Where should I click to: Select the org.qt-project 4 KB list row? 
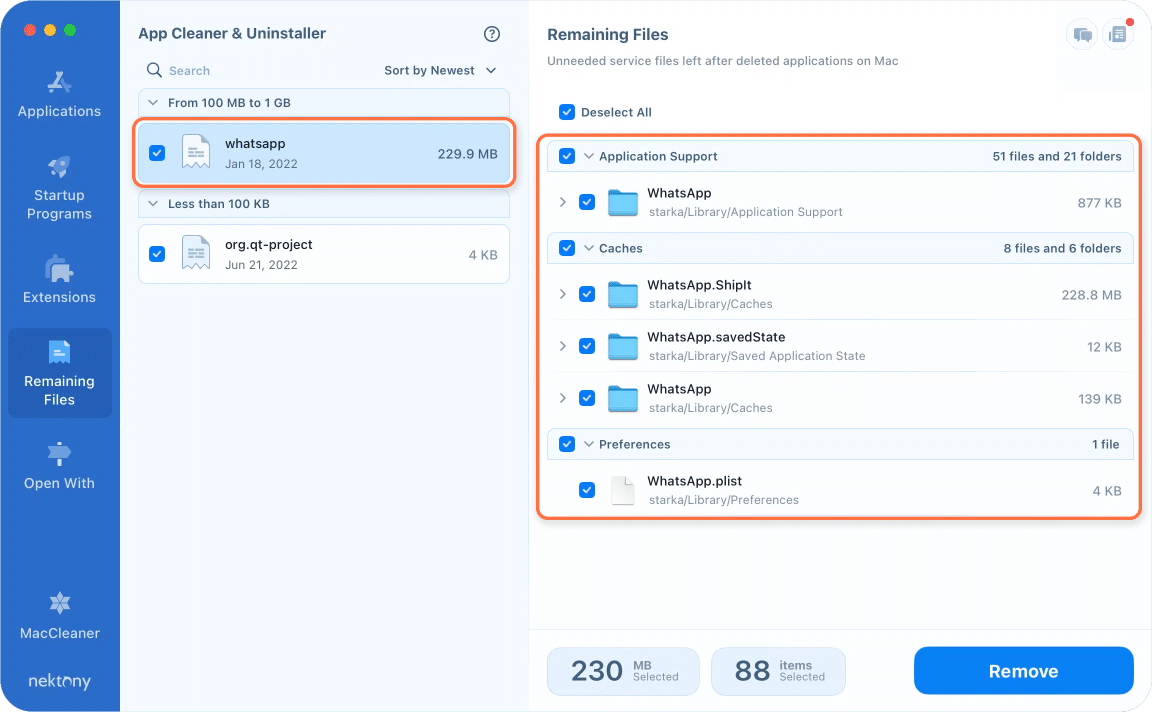pos(324,253)
